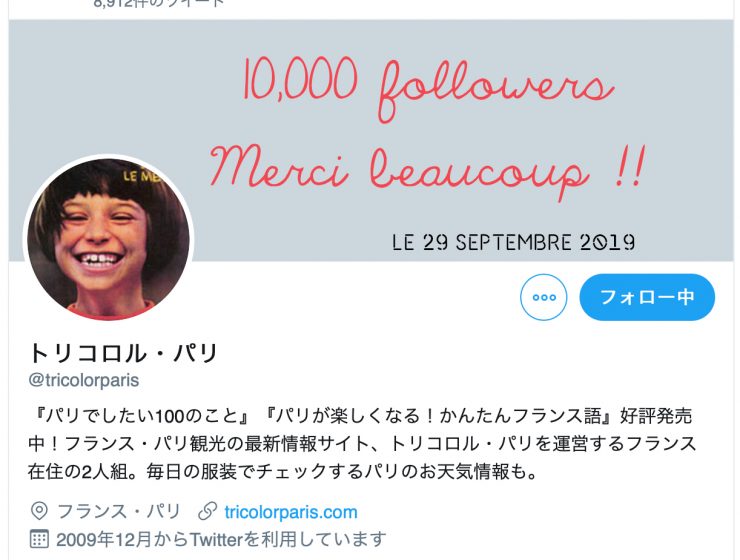Click 'LE 29 SEPTEMBRE 2019' date in banner

513,242
